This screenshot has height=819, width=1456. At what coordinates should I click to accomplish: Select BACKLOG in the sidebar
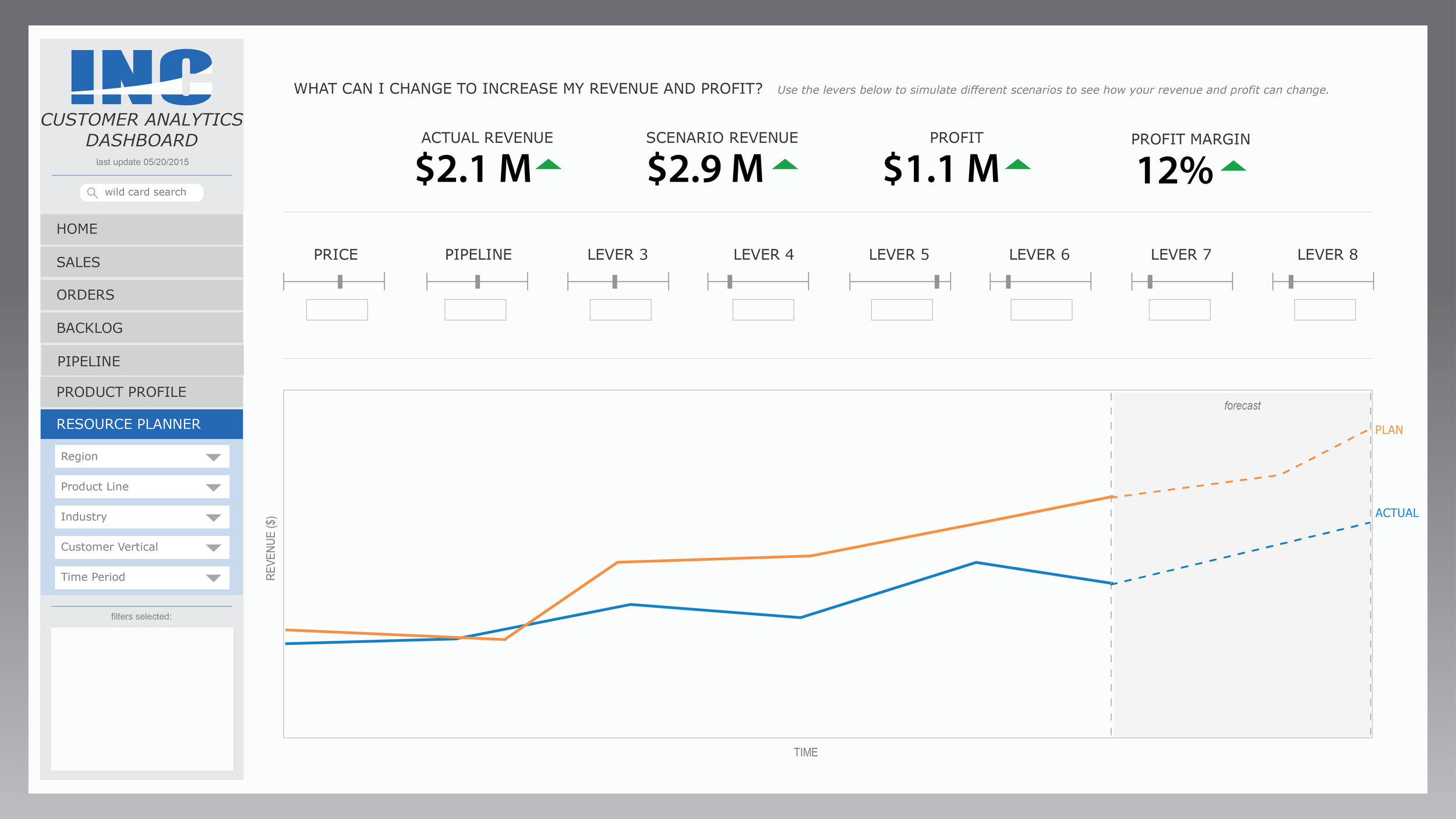pyautogui.click(x=142, y=328)
